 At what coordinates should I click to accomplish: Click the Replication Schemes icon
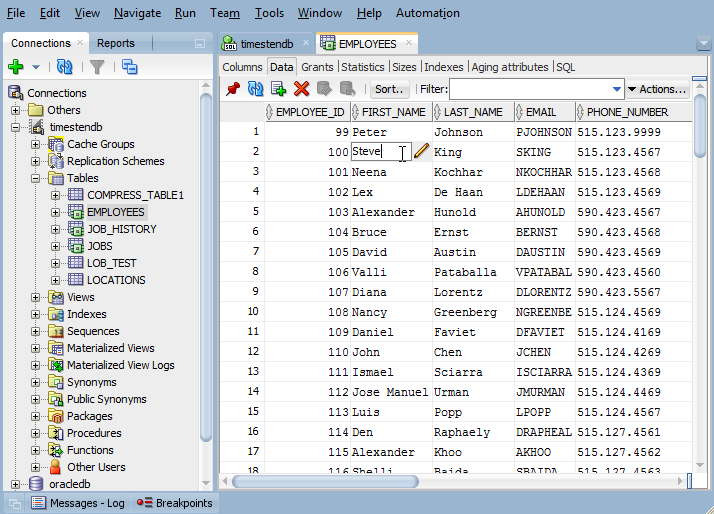pyautogui.click(x=56, y=161)
